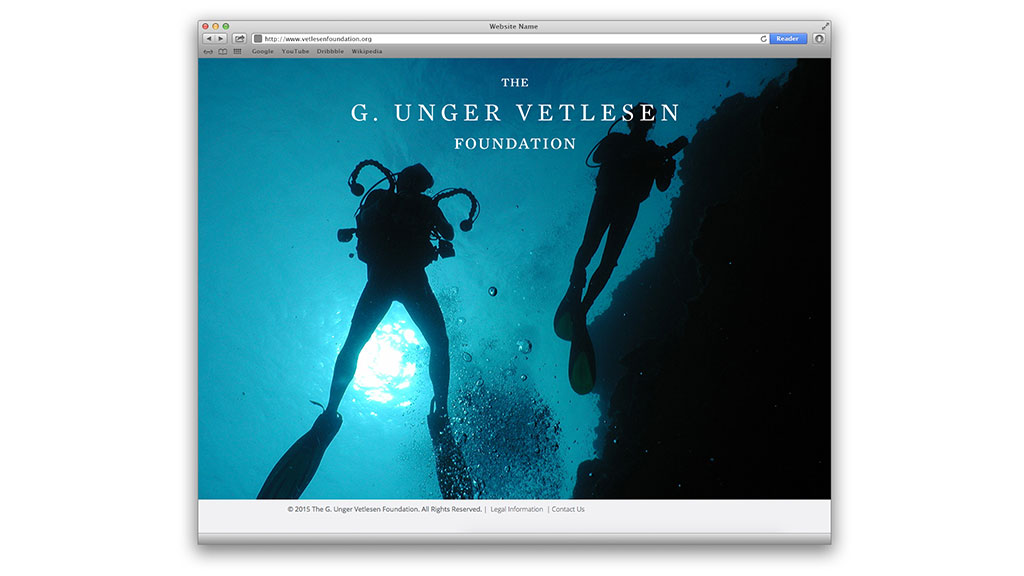This screenshot has height=576, width=1024.
Task: Open the Google bookmark
Action: point(262,51)
